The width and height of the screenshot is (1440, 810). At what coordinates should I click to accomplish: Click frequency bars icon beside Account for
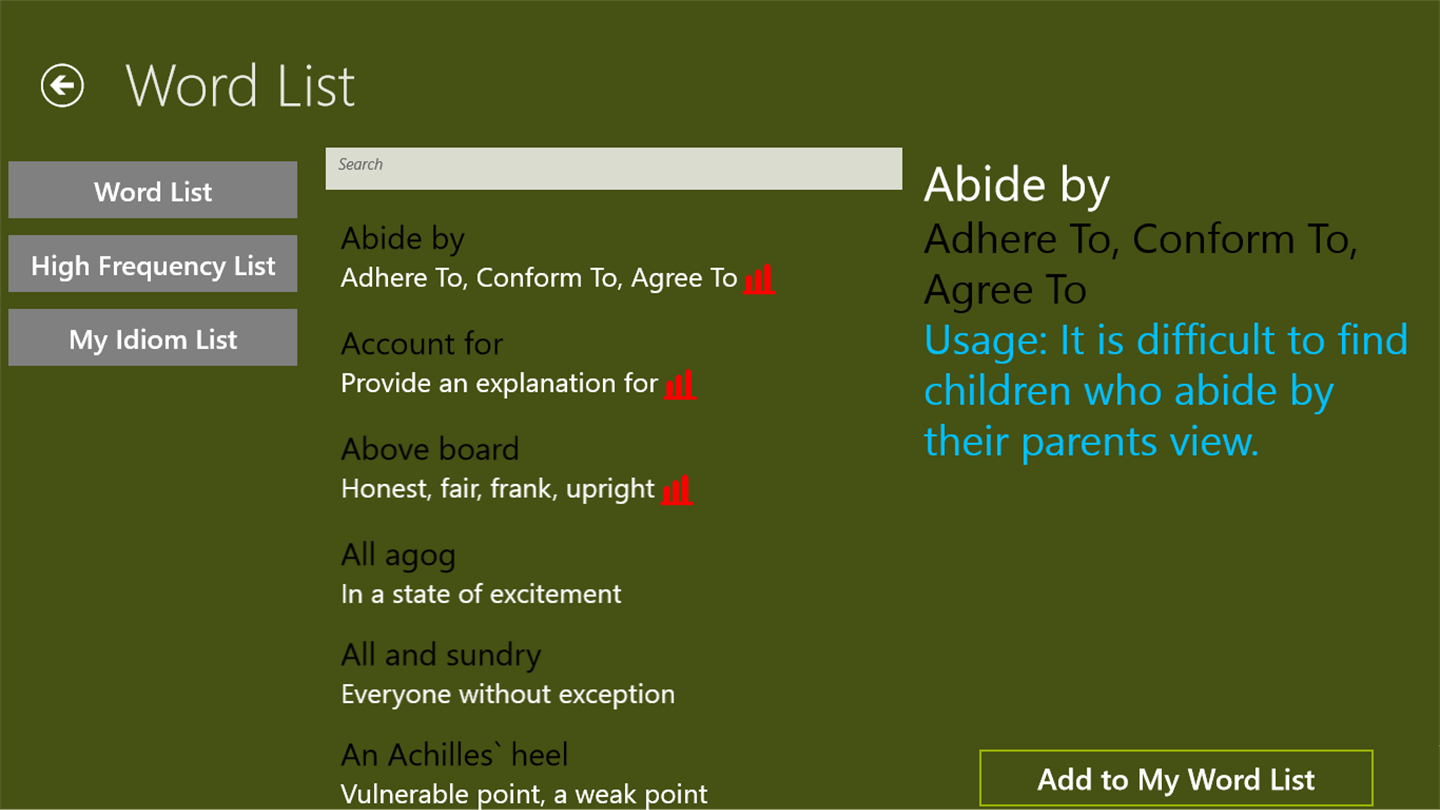680,384
